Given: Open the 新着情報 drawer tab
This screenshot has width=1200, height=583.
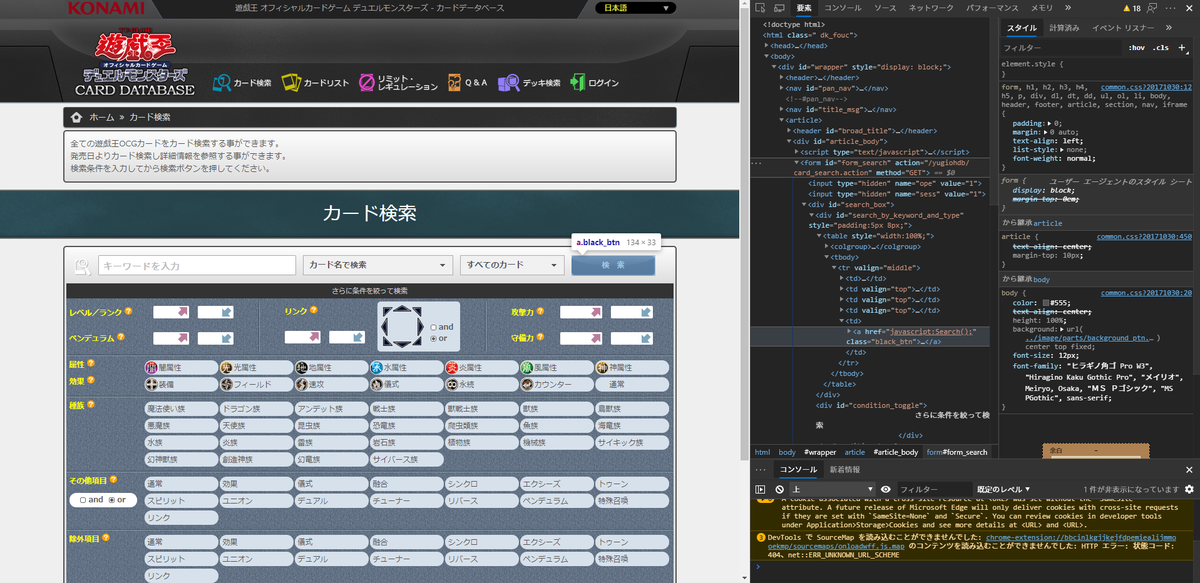Looking at the screenshot, I should coord(845,469).
